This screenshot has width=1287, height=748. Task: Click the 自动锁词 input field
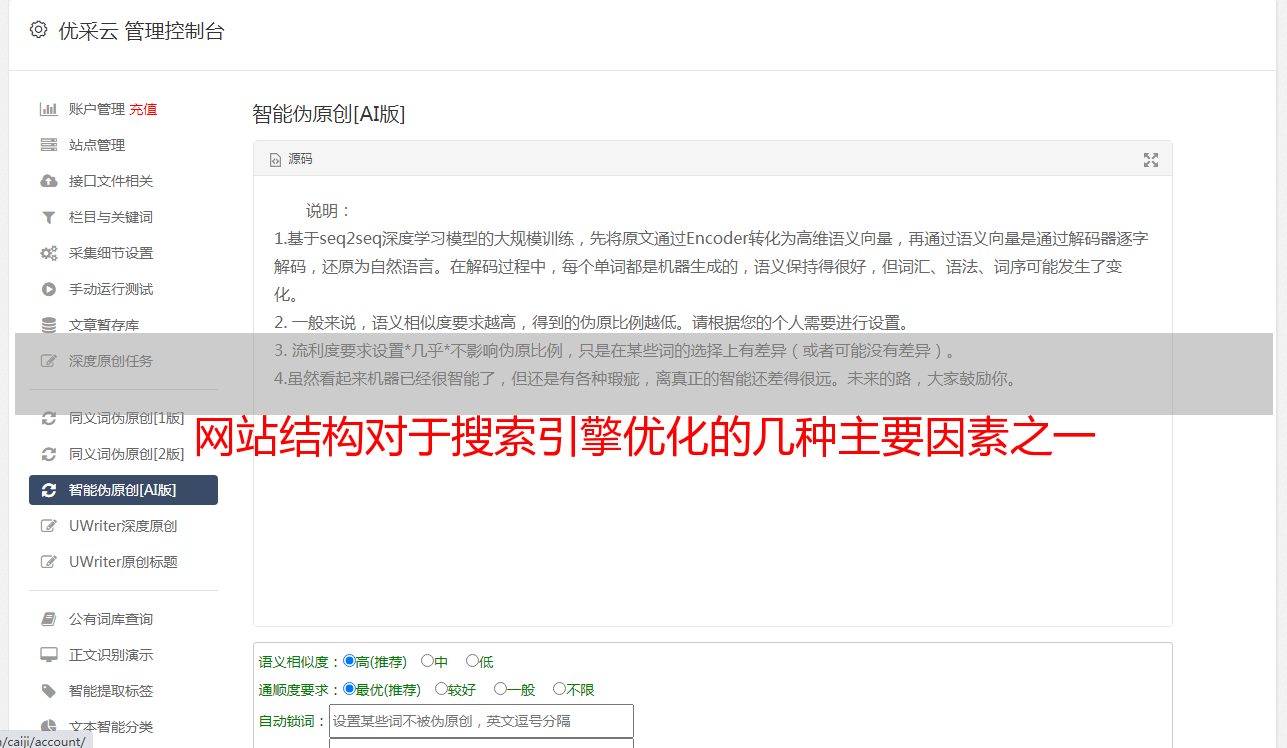tap(481, 721)
